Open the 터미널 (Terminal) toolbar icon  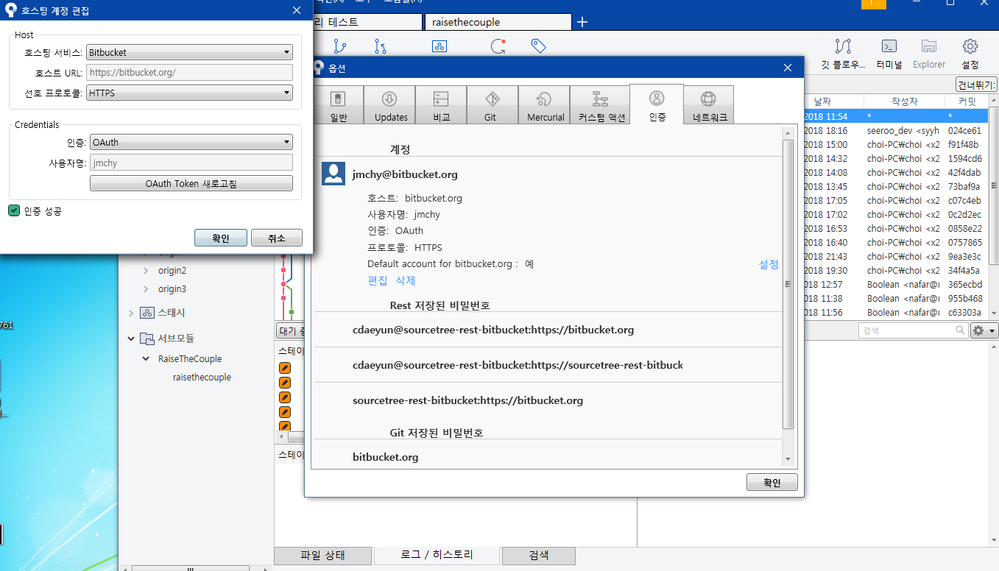tap(889, 54)
